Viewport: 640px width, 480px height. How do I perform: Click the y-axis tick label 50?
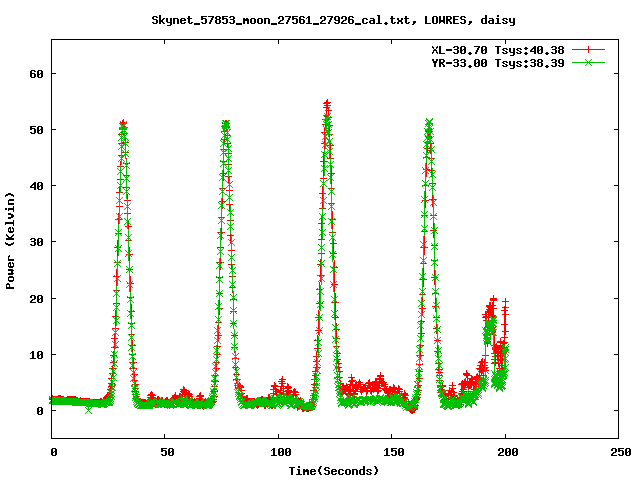36,130
